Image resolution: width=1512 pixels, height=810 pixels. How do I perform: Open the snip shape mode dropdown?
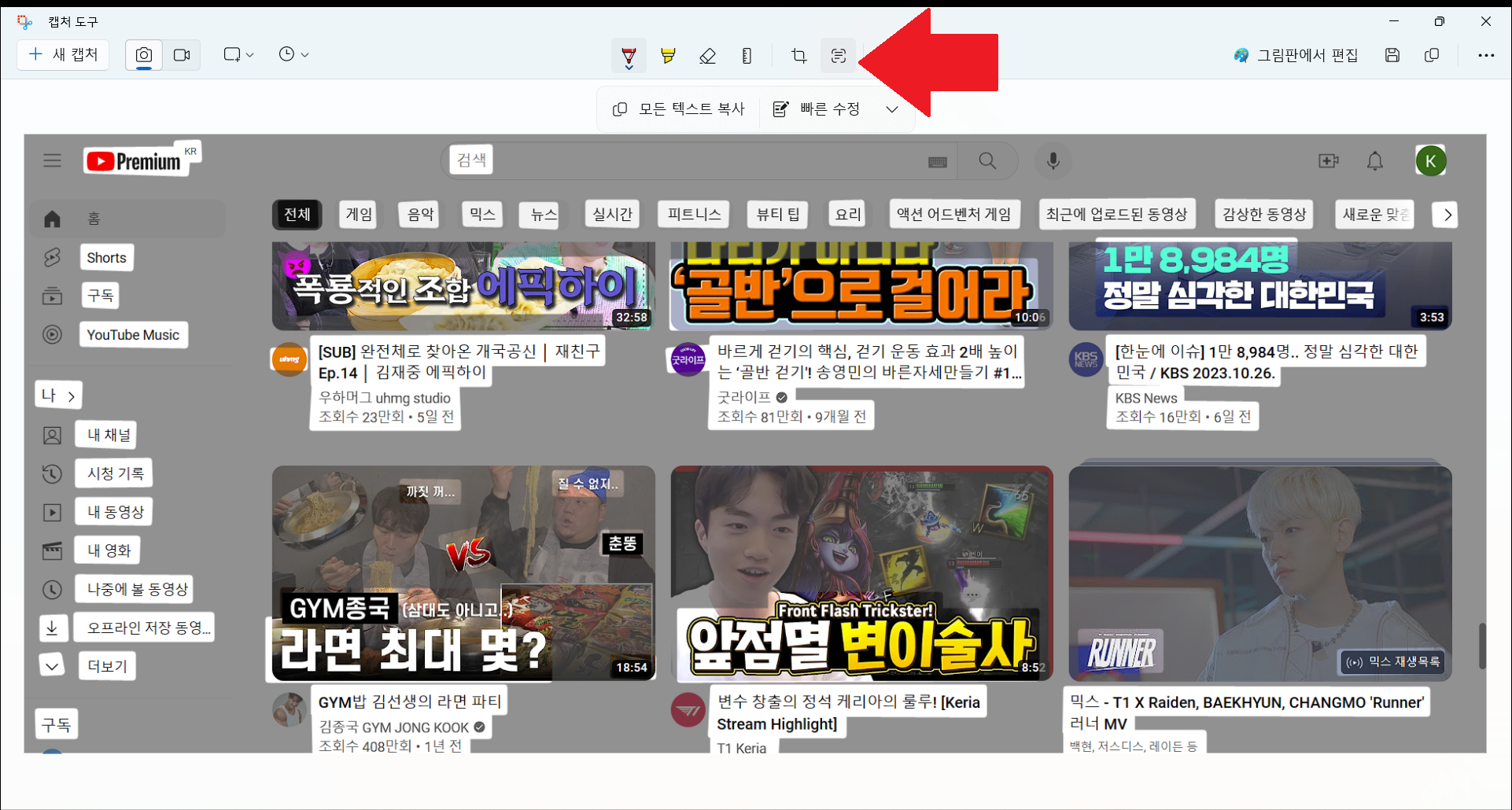click(x=238, y=54)
